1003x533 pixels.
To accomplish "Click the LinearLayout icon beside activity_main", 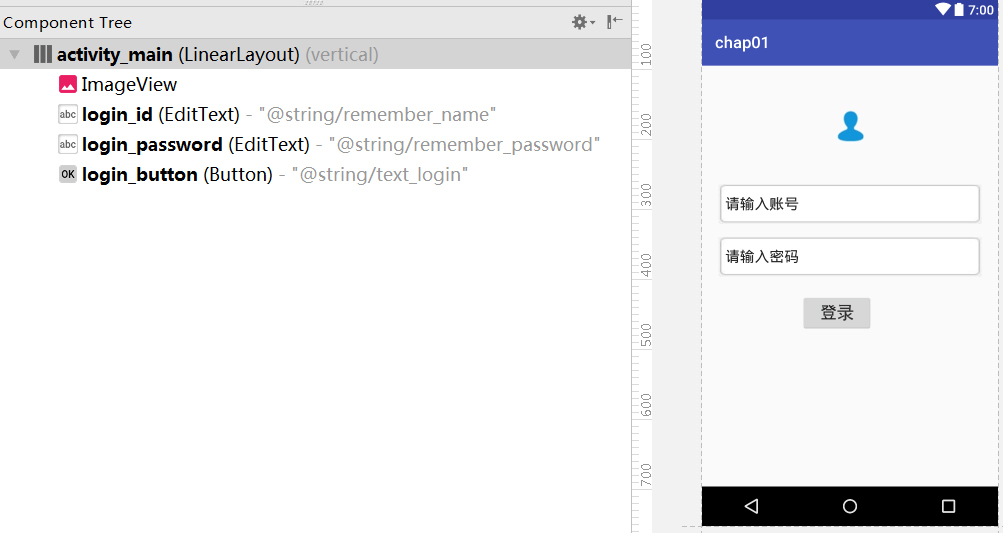I will click(x=42, y=54).
